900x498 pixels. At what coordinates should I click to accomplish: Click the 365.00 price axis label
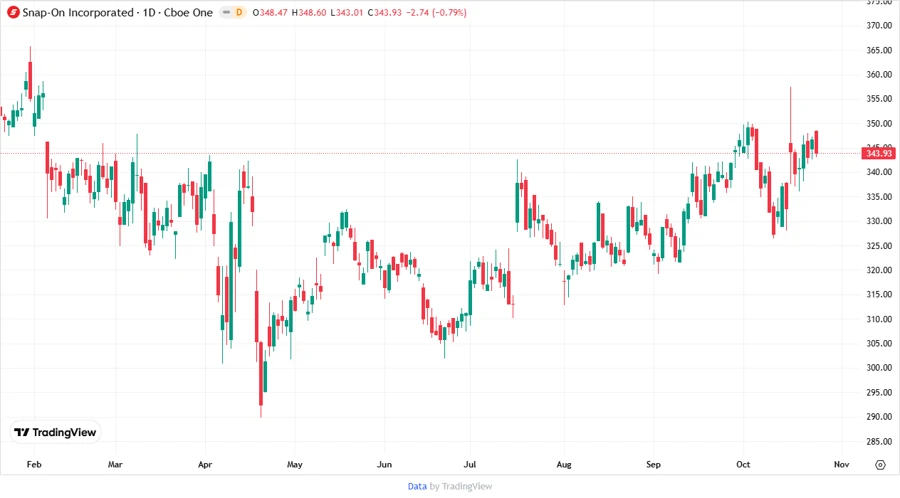pos(879,50)
